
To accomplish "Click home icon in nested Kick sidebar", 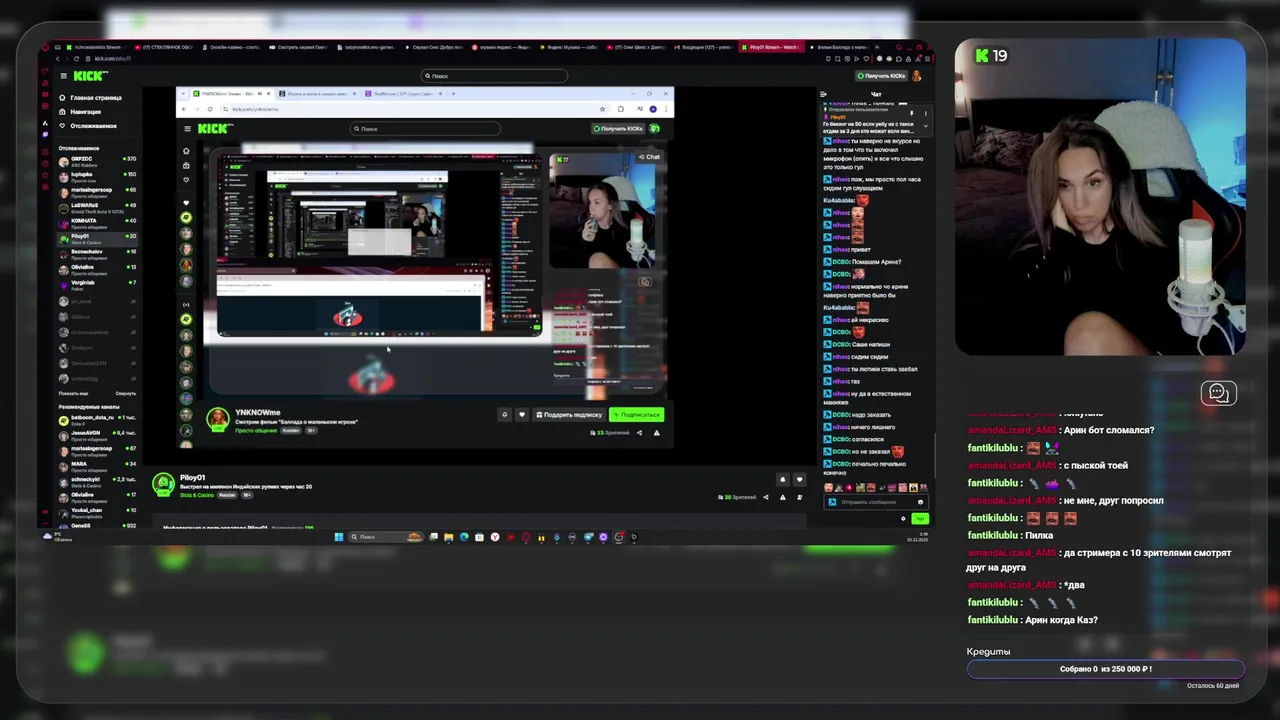I will pyautogui.click(x=186, y=152).
